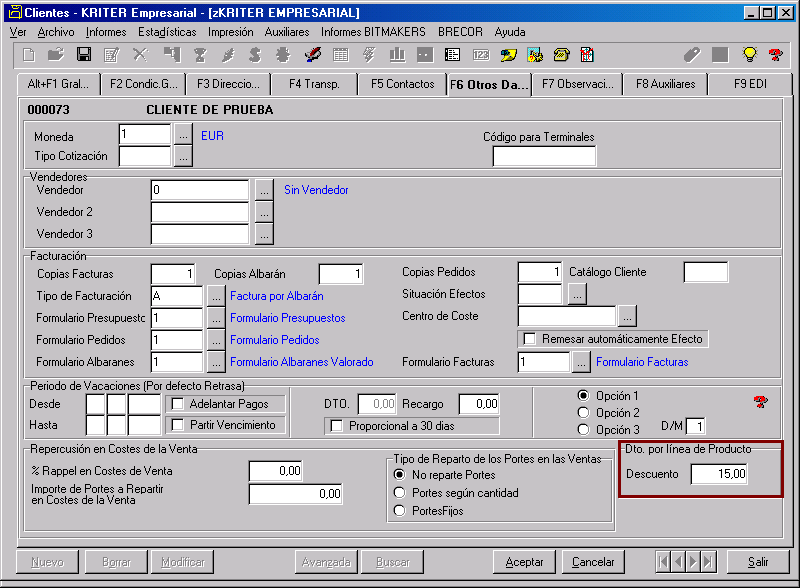
Task: Switch to the F5 Contactos tab
Action: pyautogui.click(x=403, y=84)
